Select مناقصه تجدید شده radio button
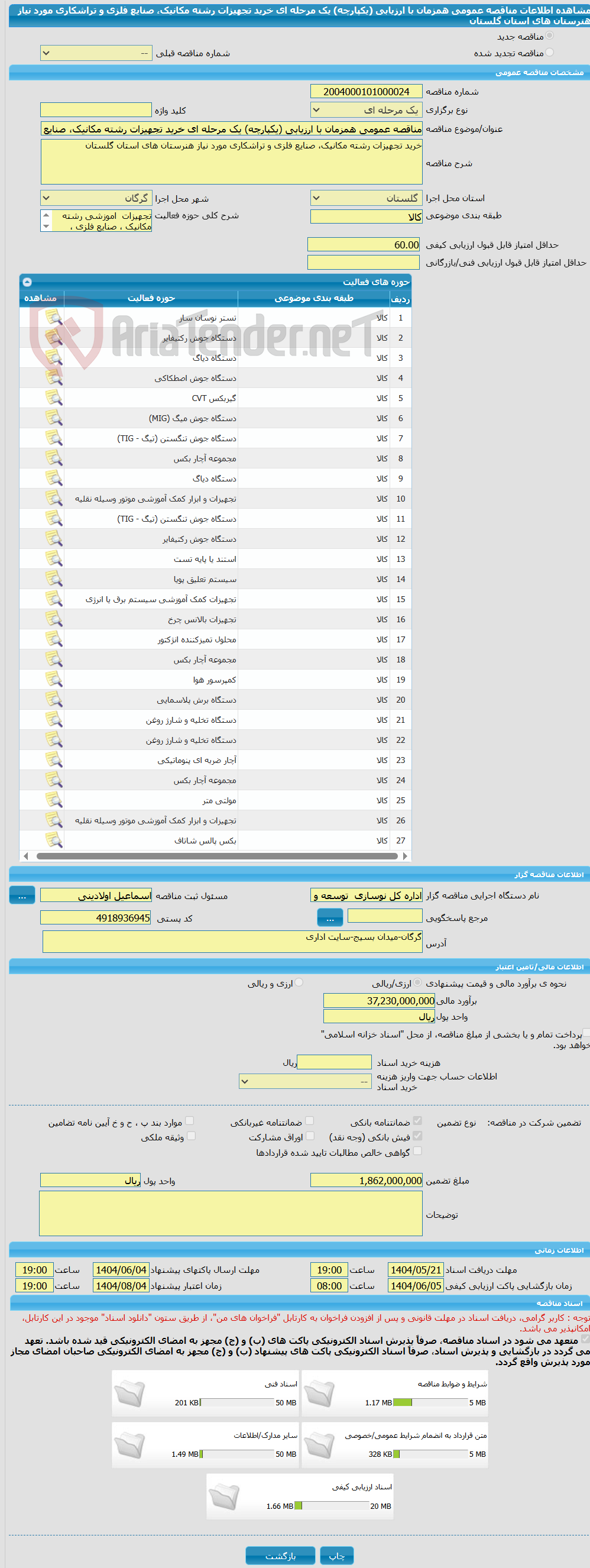 coord(549,53)
